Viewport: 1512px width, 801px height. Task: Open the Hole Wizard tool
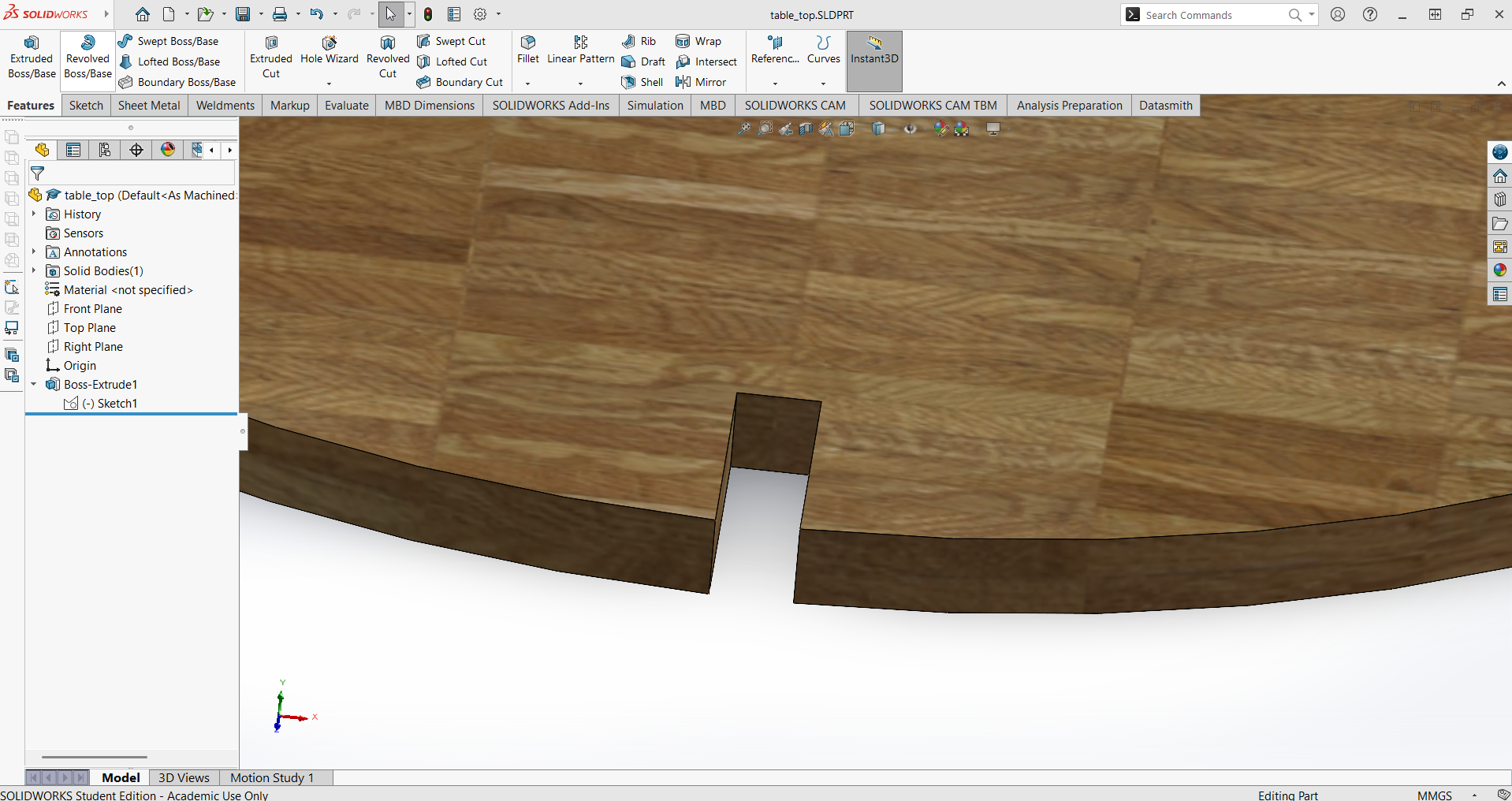tap(329, 51)
